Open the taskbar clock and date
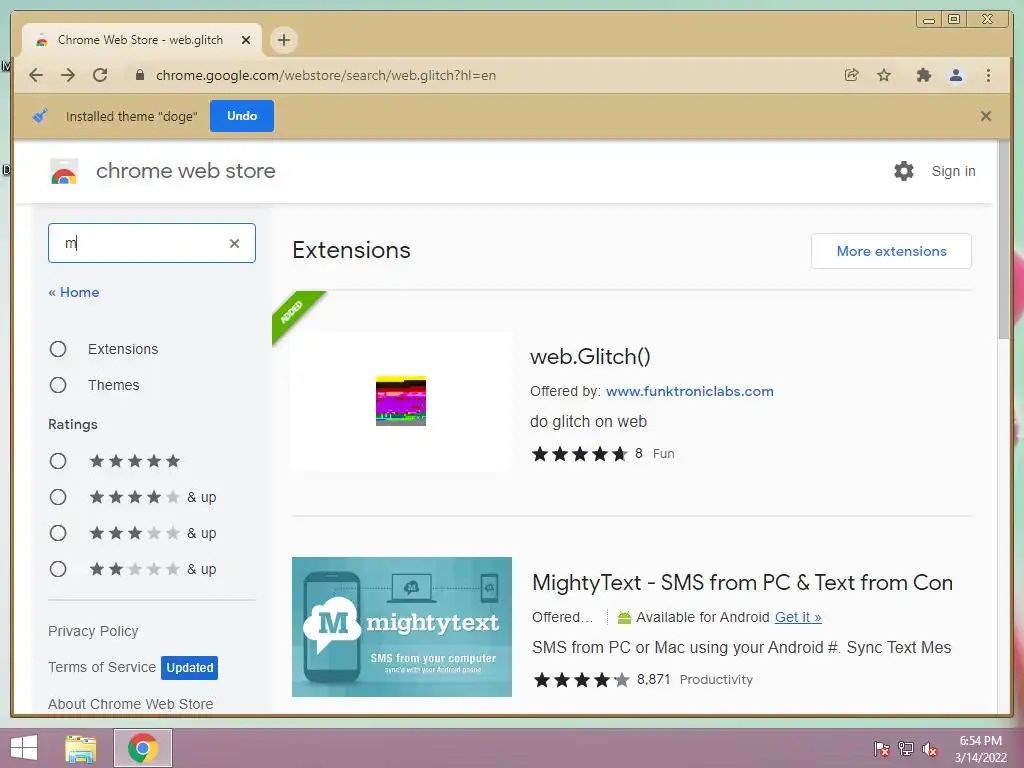 click(x=980, y=749)
